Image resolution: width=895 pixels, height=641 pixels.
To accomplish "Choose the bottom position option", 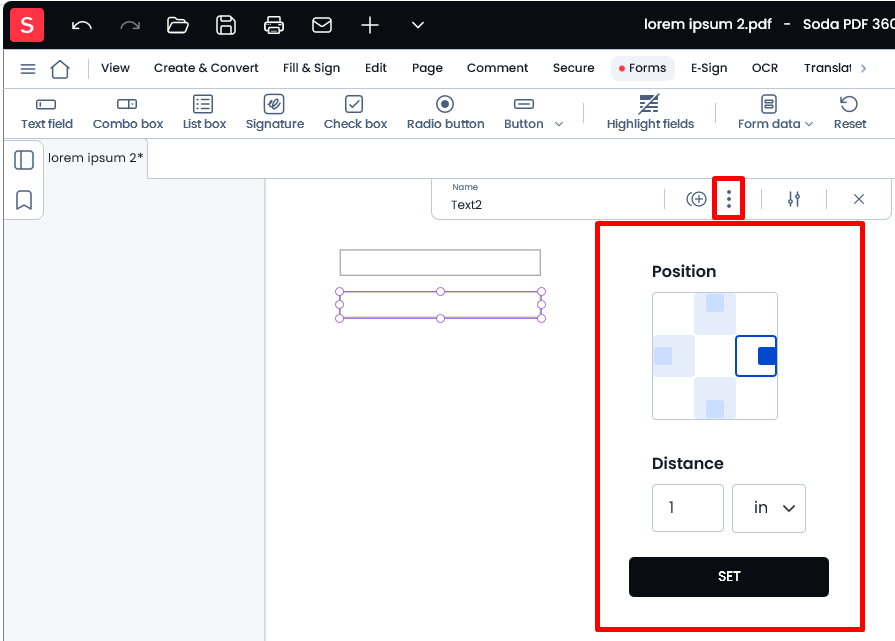I will [x=715, y=398].
